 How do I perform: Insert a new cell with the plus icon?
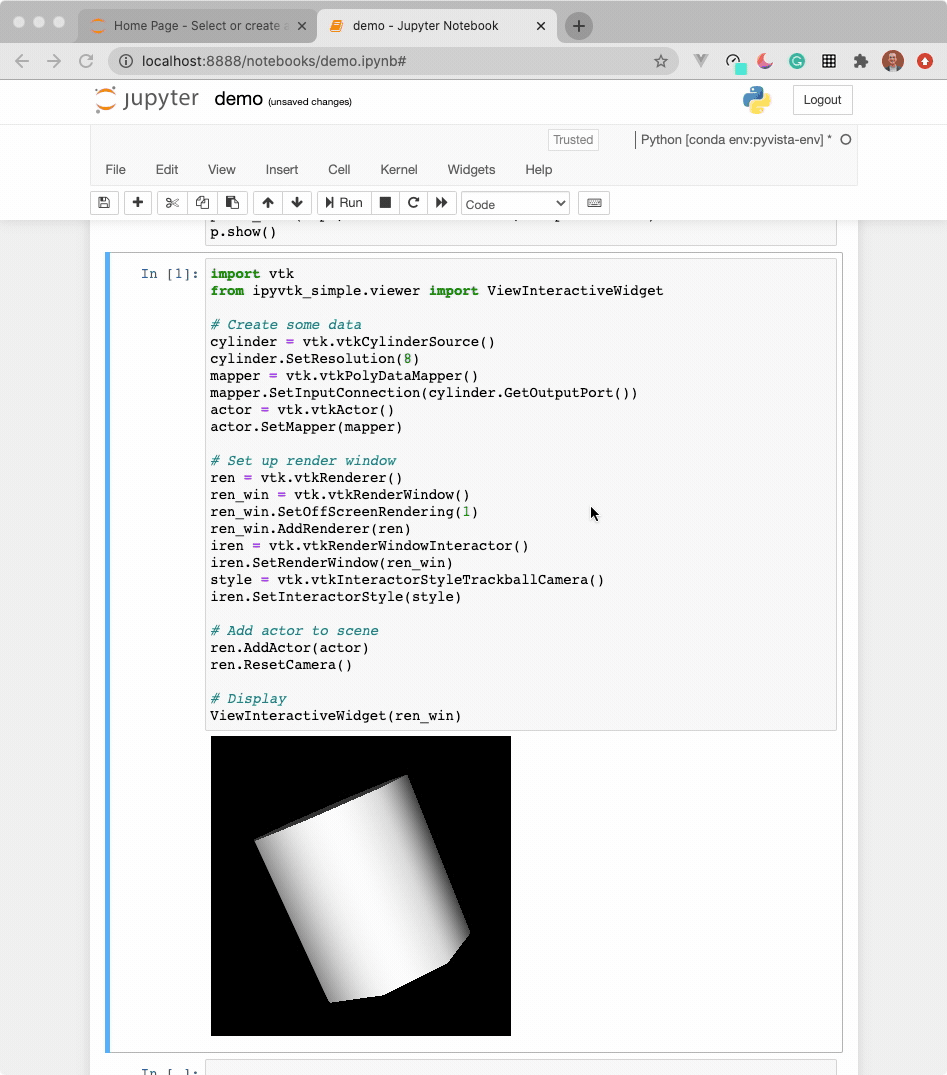138,202
